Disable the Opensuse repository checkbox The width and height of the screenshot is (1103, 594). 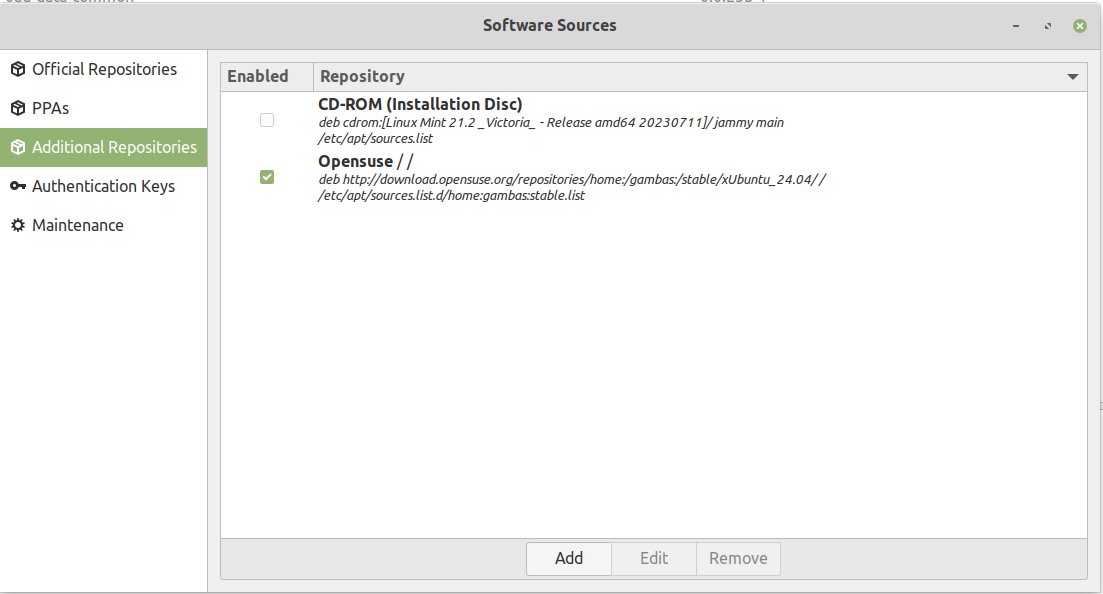pos(267,177)
